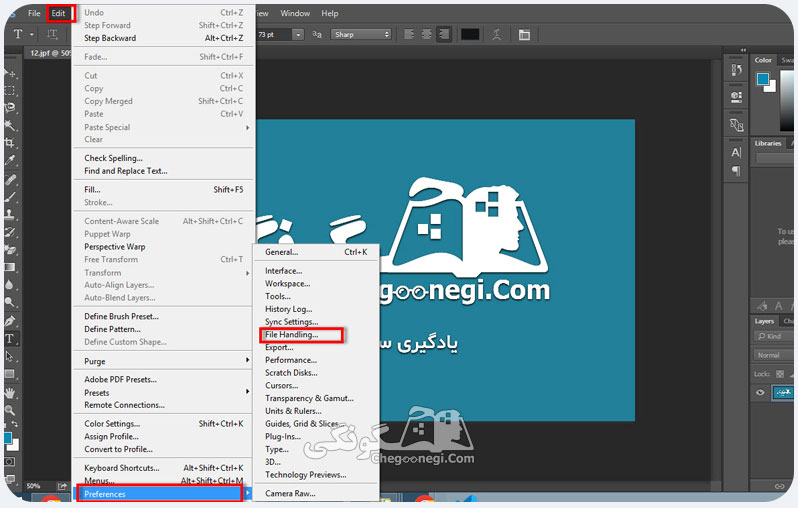Open the Window menu
The width and height of the screenshot is (798, 508).
click(295, 13)
